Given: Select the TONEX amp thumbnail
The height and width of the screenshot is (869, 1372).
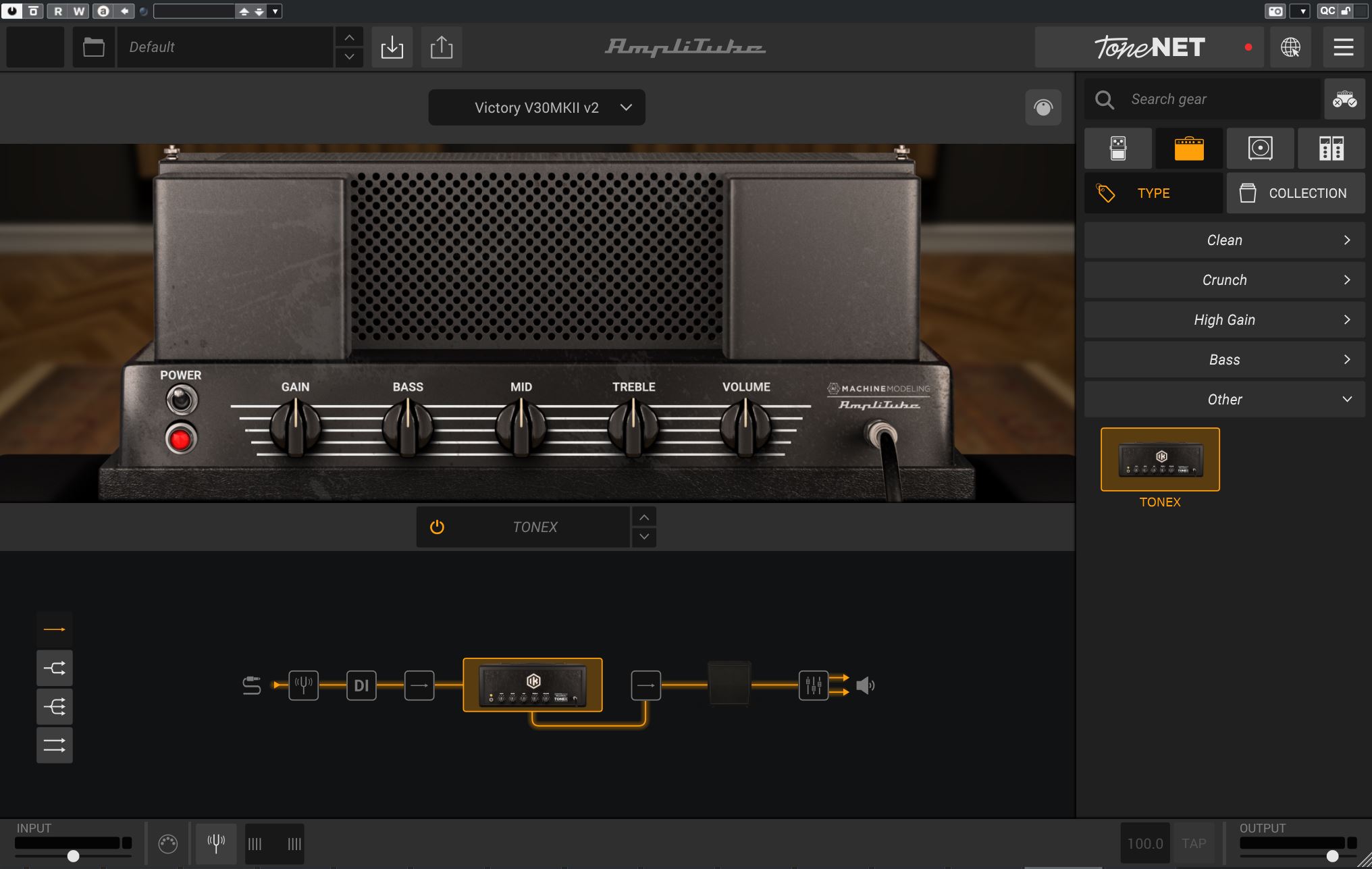Looking at the screenshot, I should [1159, 459].
